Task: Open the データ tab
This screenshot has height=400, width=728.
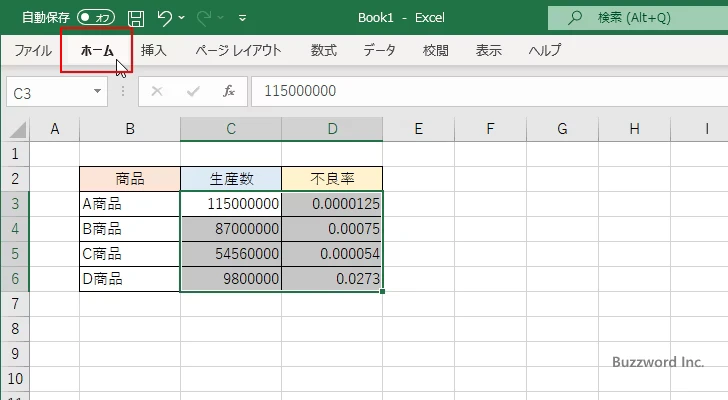Action: [x=379, y=50]
